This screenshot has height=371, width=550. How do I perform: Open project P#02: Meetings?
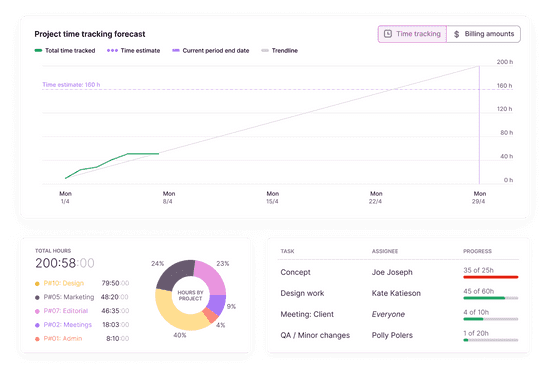[67, 325]
